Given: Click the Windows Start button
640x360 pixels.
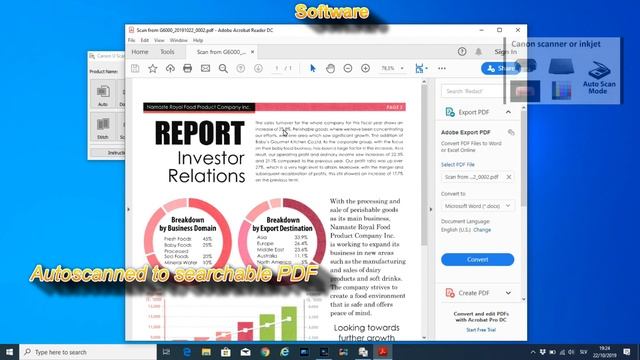Looking at the screenshot, I should pyautogui.click(x=9, y=352).
